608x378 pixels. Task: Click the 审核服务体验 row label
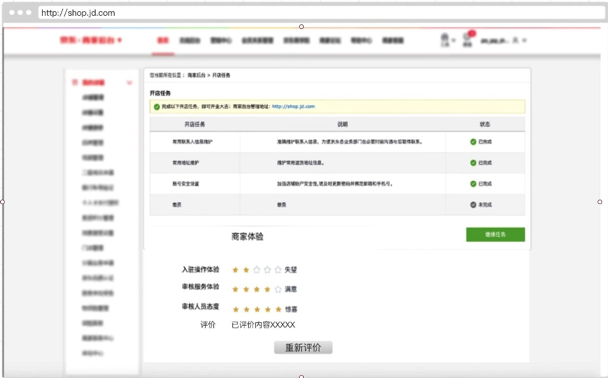click(200, 287)
